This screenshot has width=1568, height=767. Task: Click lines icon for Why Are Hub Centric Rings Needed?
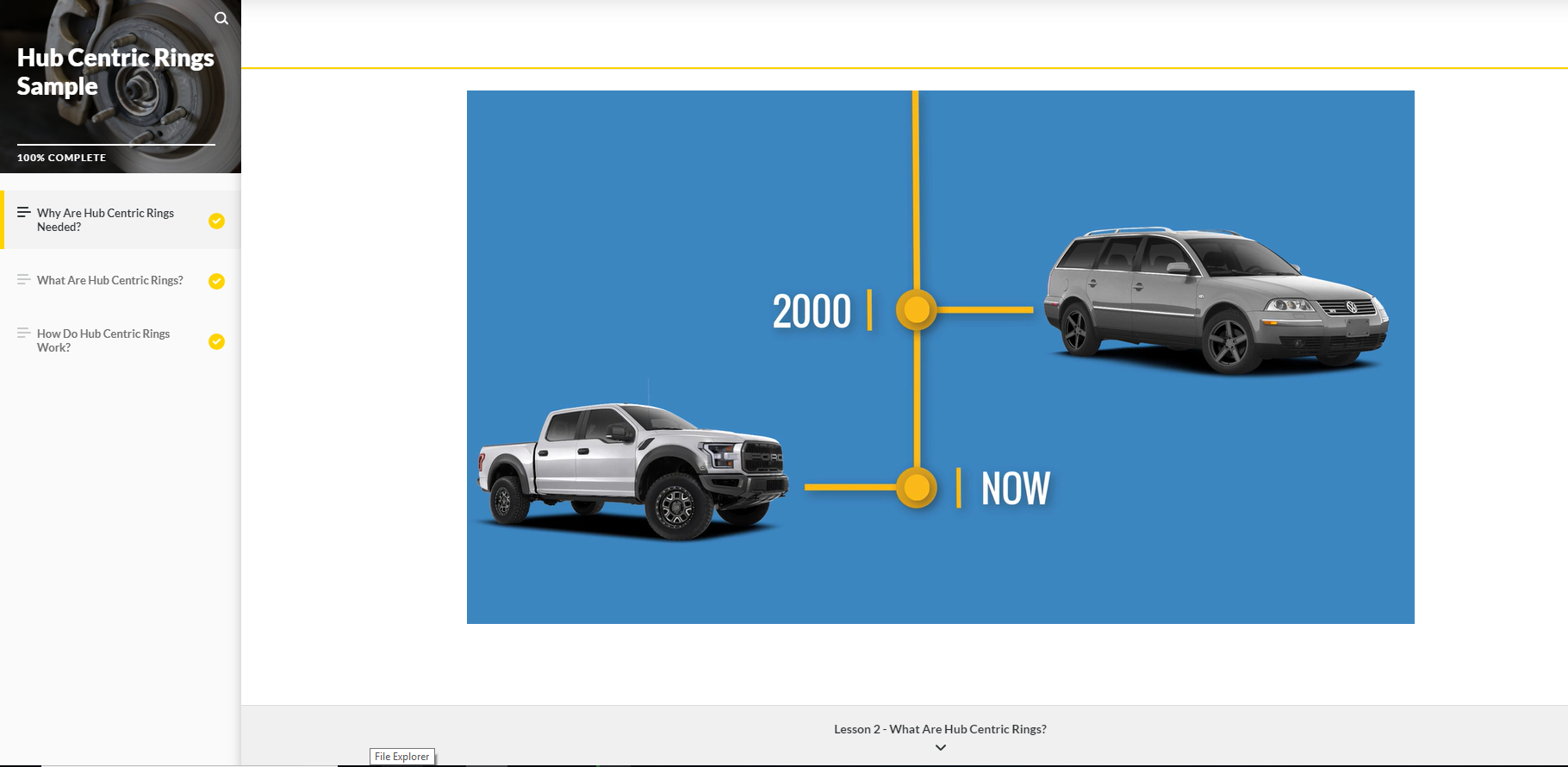pyautogui.click(x=24, y=212)
